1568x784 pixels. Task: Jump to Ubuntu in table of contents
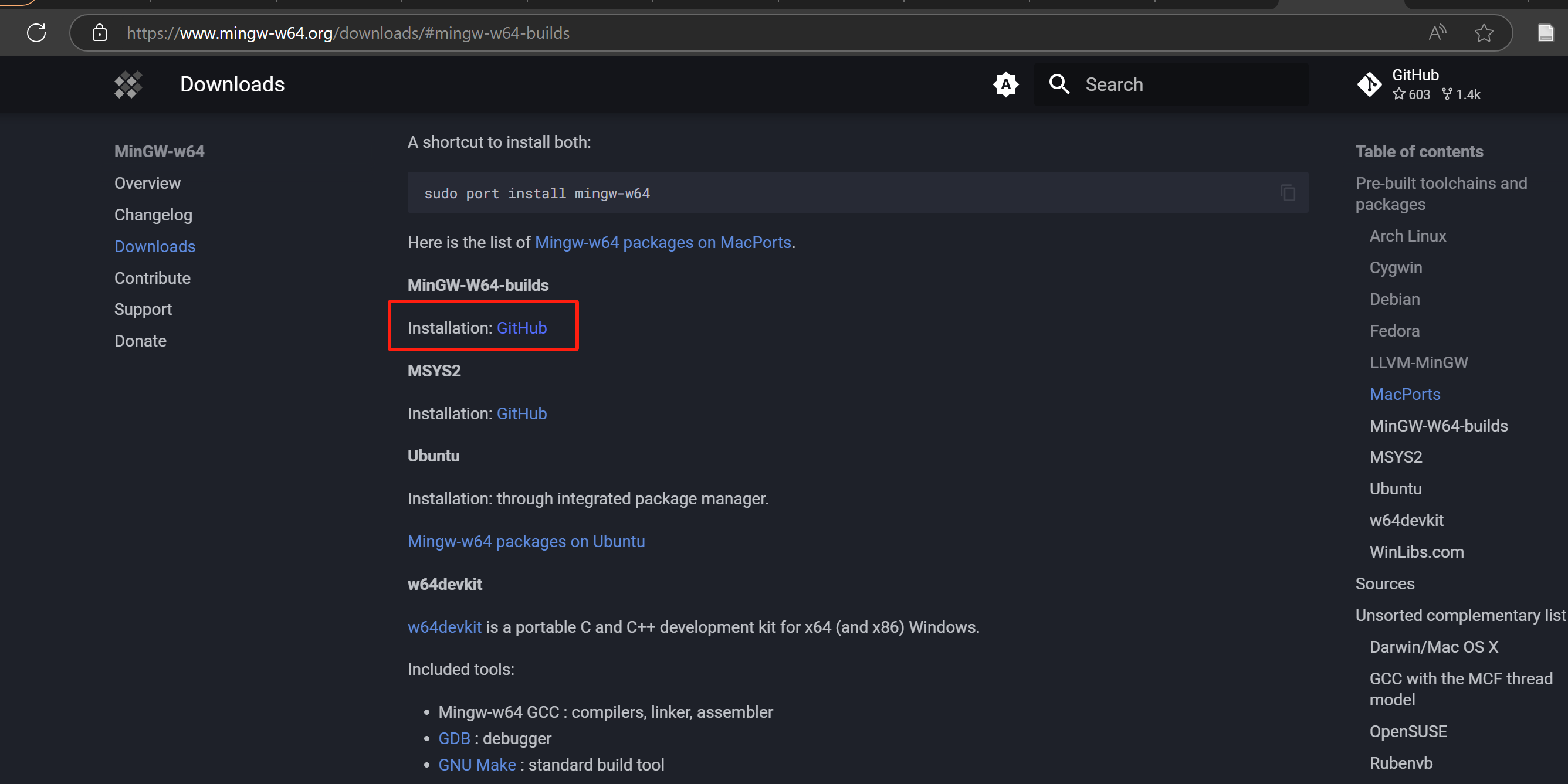tap(1396, 489)
